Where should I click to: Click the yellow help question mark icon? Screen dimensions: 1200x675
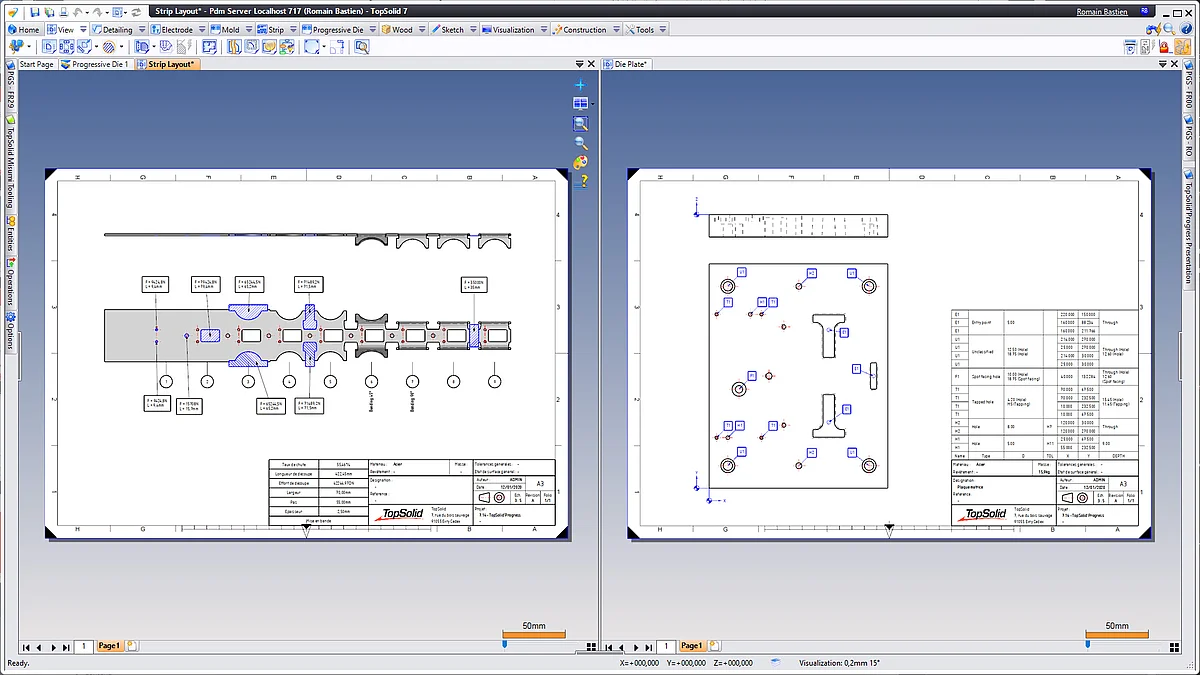[583, 181]
